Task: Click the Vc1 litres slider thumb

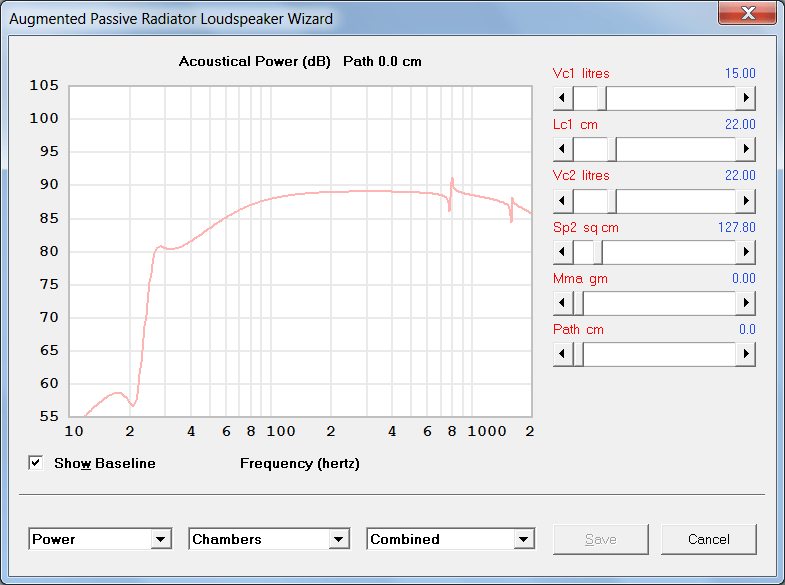Action: 602,98
